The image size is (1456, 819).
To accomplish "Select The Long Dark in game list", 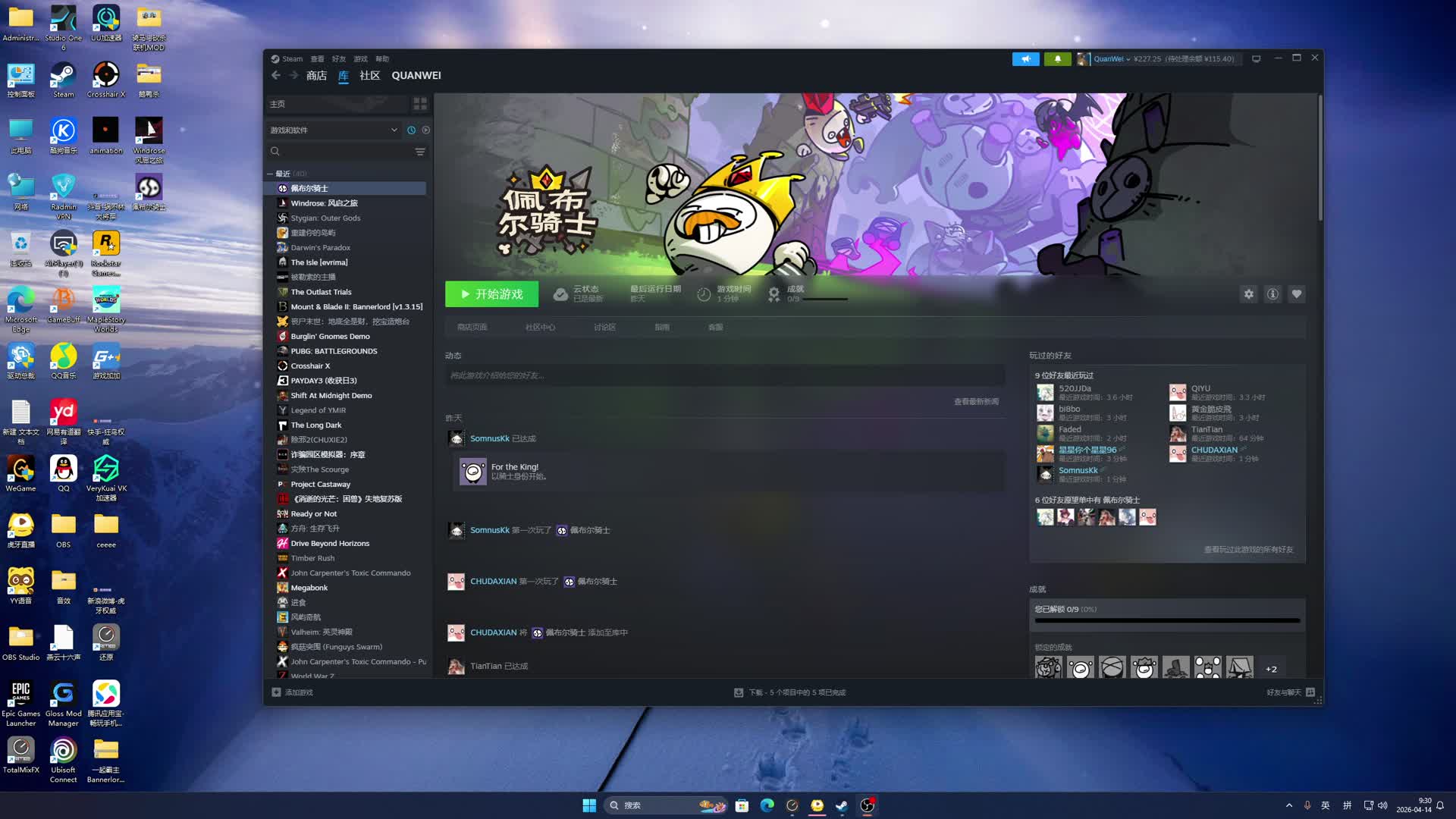I will (x=316, y=425).
